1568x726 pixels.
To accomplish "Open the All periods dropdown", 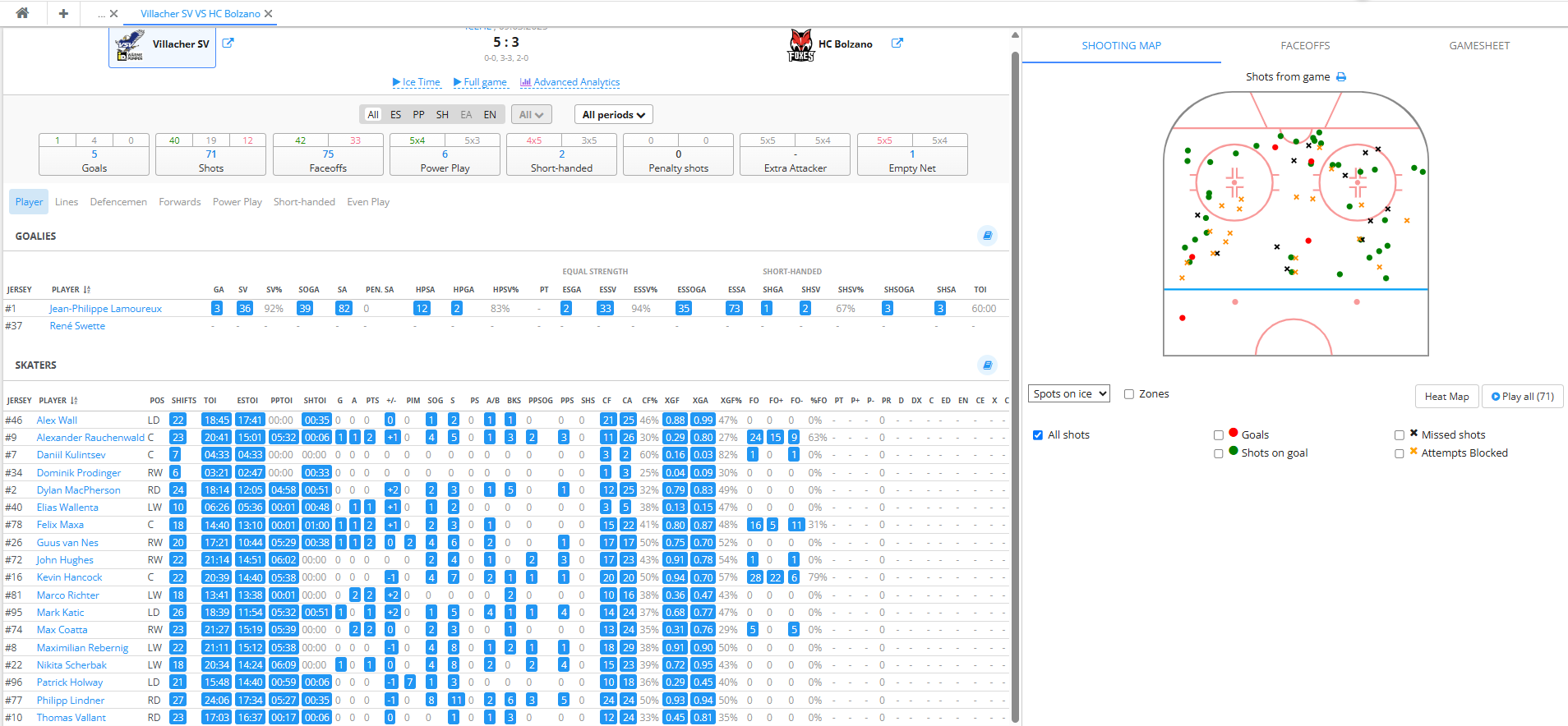I will pos(613,115).
